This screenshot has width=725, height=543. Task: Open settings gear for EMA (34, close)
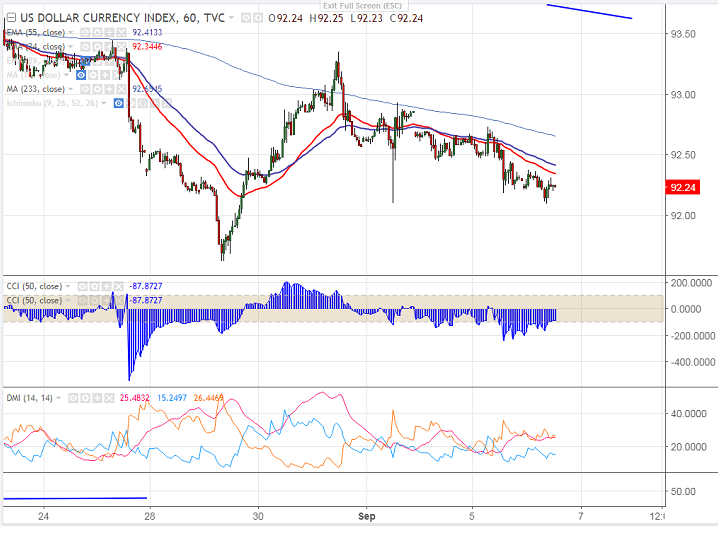click(x=97, y=47)
